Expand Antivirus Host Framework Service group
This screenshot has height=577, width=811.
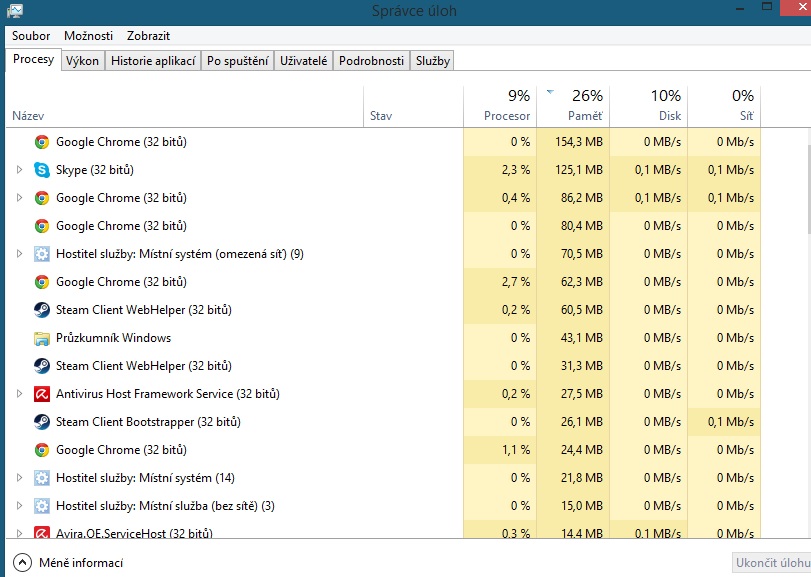(x=19, y=394)
